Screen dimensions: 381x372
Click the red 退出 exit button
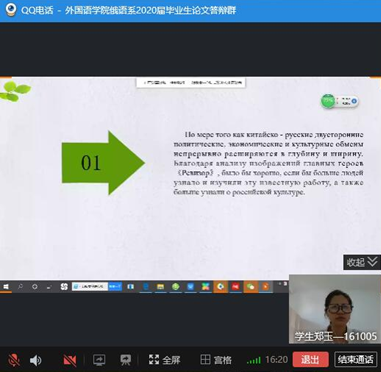point(310,360)
